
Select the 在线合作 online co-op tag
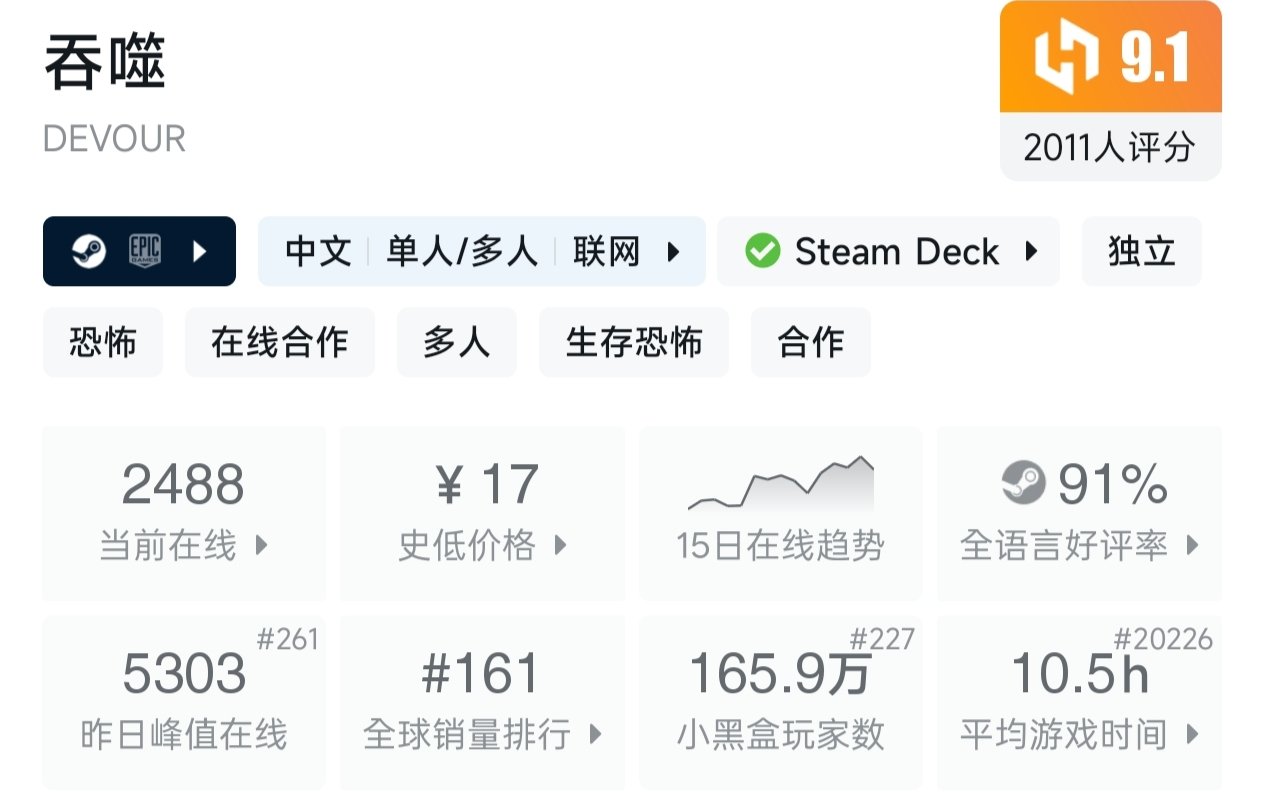[279, 343]
